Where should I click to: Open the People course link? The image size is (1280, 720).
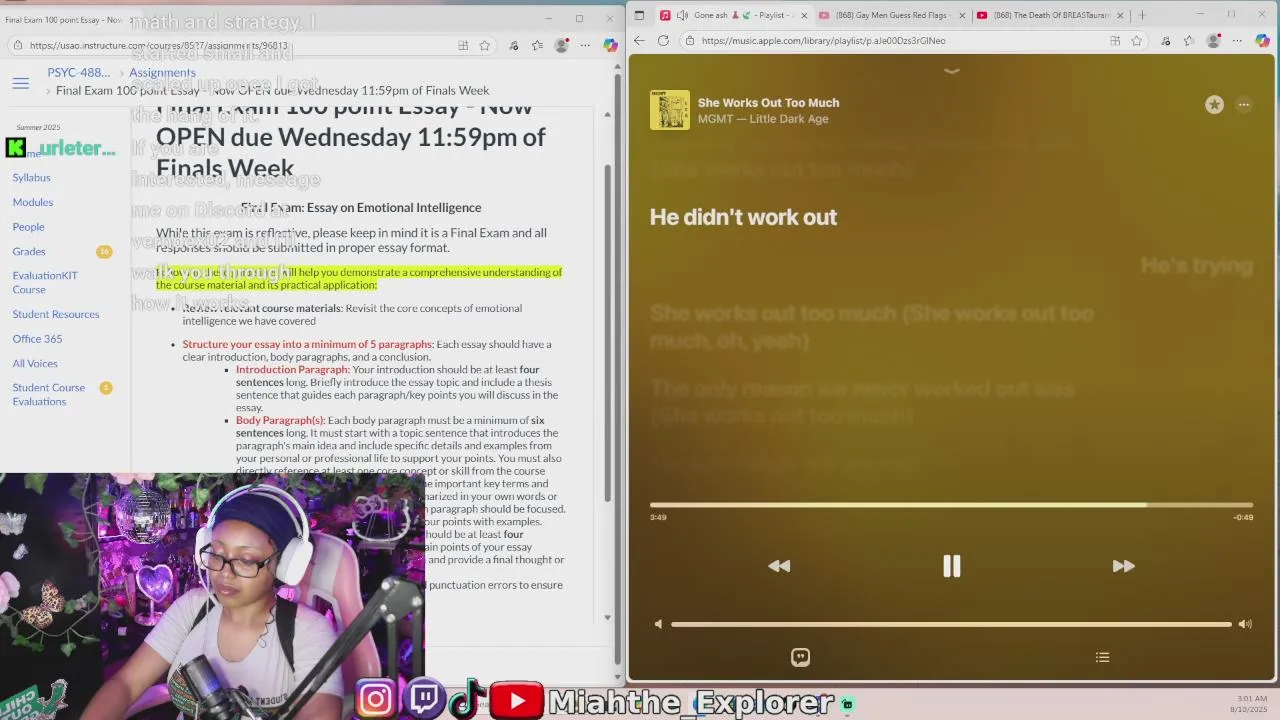pos(28,227)
